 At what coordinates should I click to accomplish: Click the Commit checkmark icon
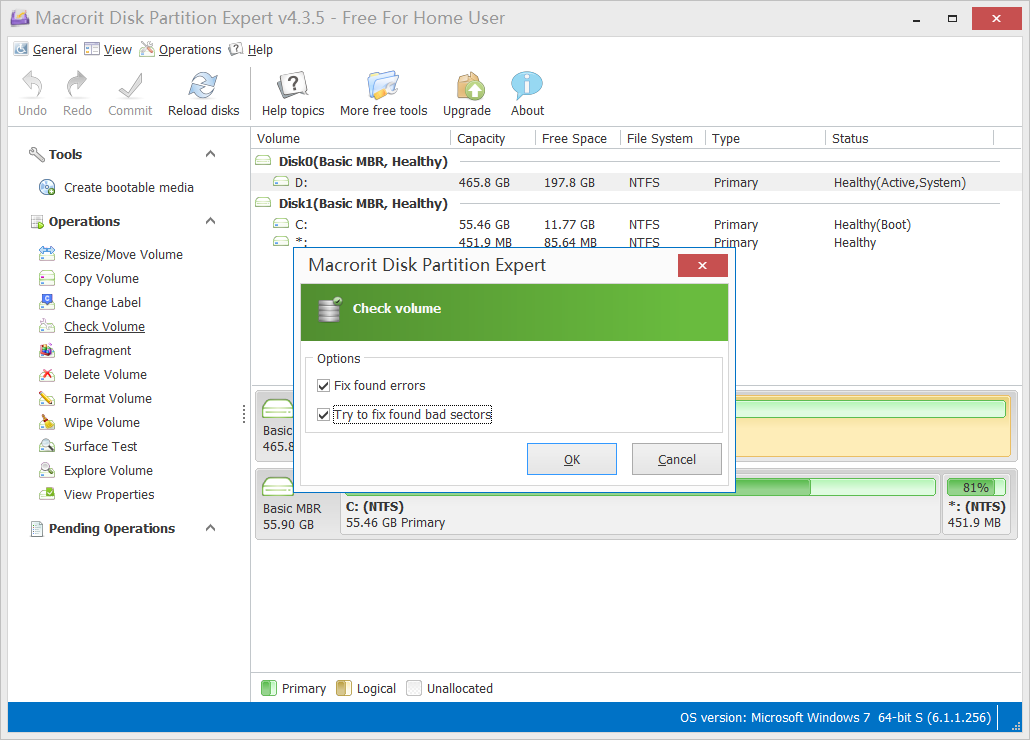pos(130,85)
